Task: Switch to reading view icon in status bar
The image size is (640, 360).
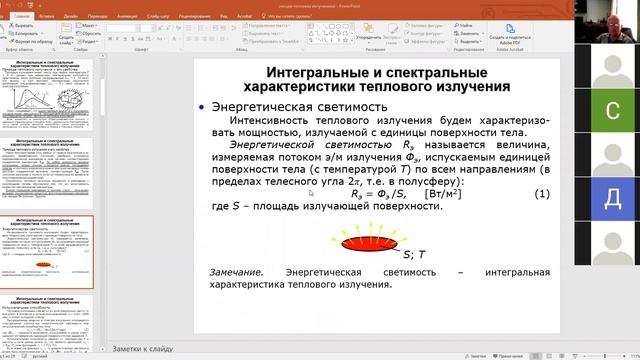Action: 562,356
